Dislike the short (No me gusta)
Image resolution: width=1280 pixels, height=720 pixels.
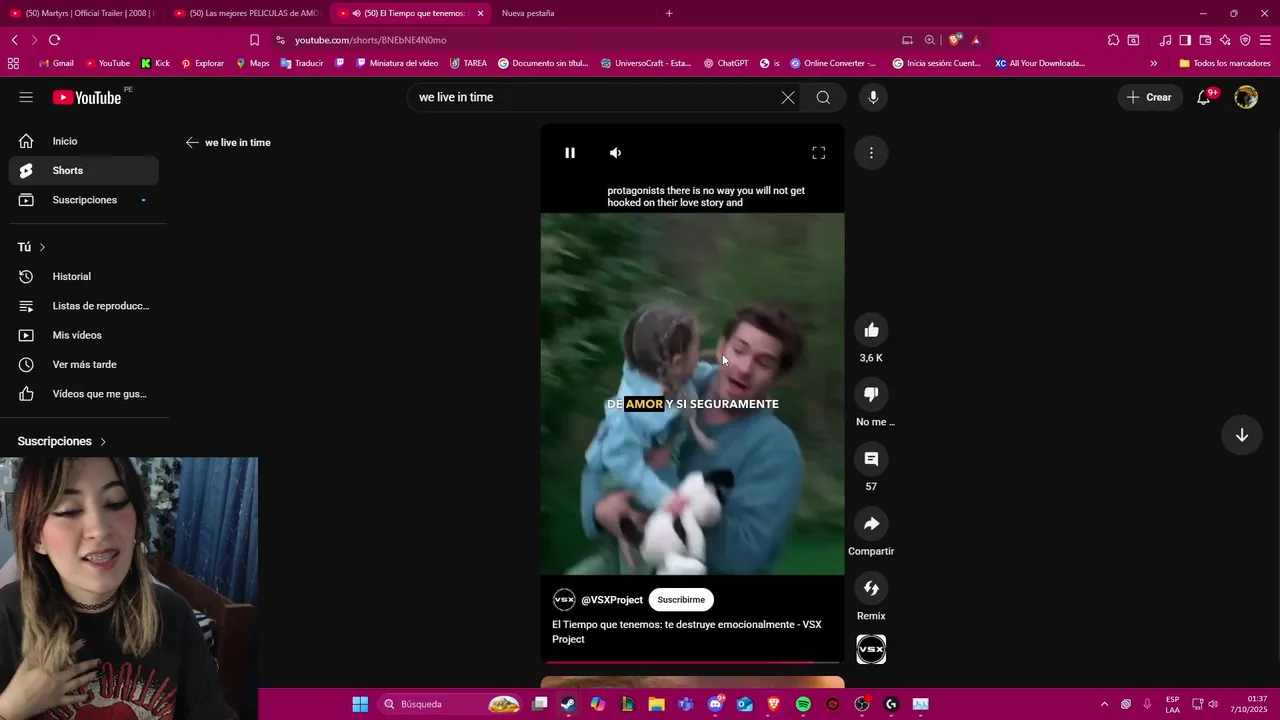click(871, 394)
